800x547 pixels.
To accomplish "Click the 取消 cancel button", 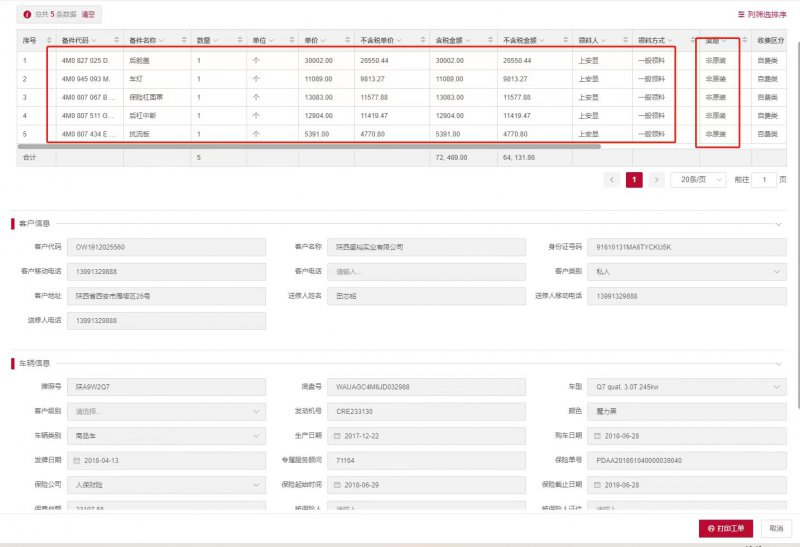I will 776,528.
